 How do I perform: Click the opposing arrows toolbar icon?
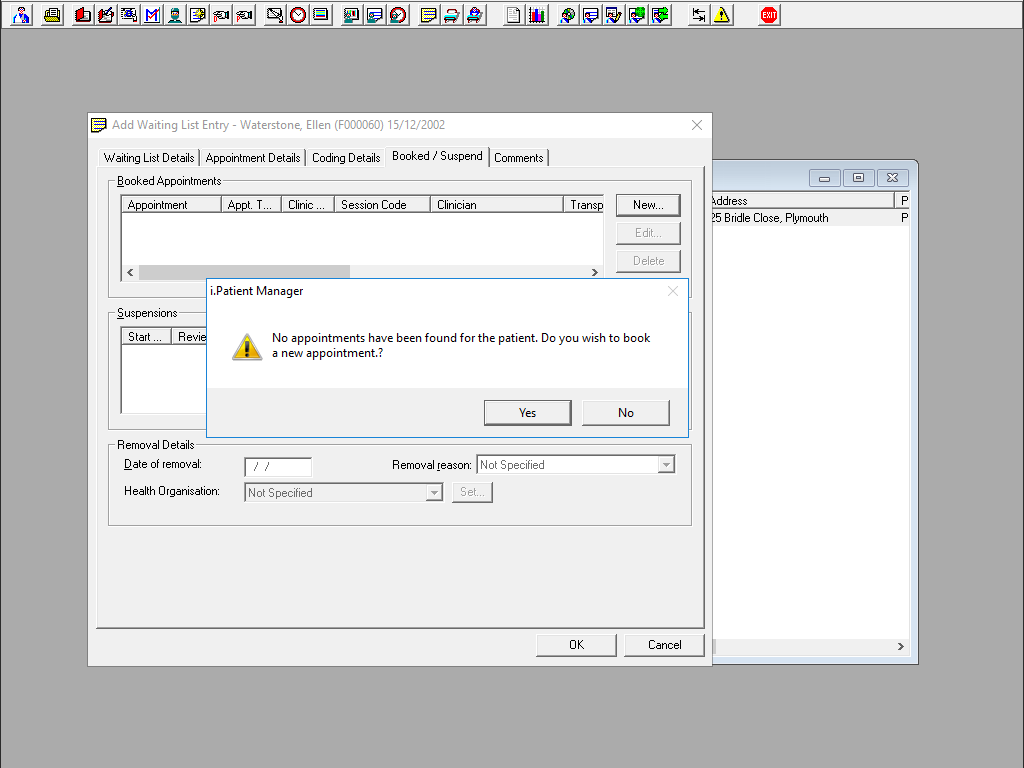pyautogui.click(x=699, y=14)
